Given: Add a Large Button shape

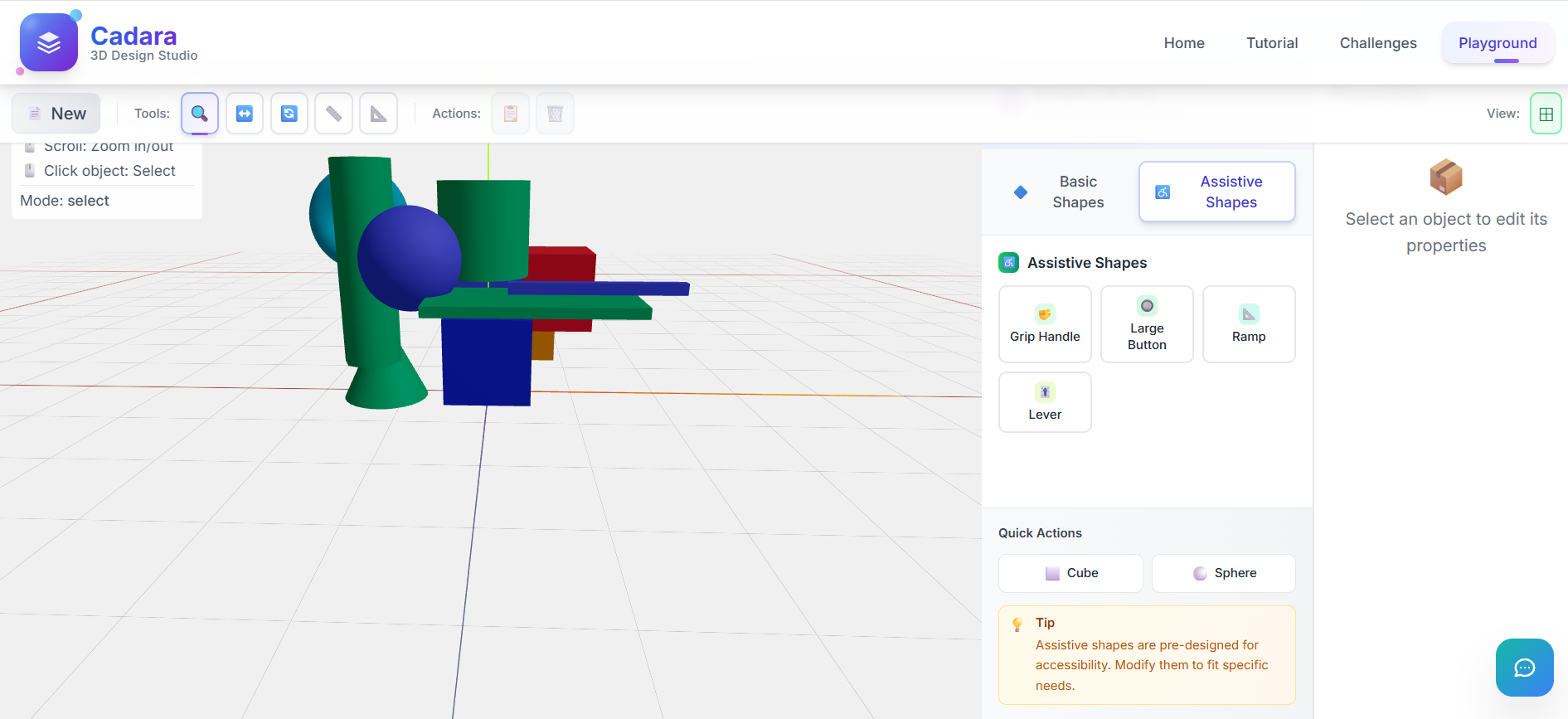Looking at the screenshot, I should [x=1147, y=324].
